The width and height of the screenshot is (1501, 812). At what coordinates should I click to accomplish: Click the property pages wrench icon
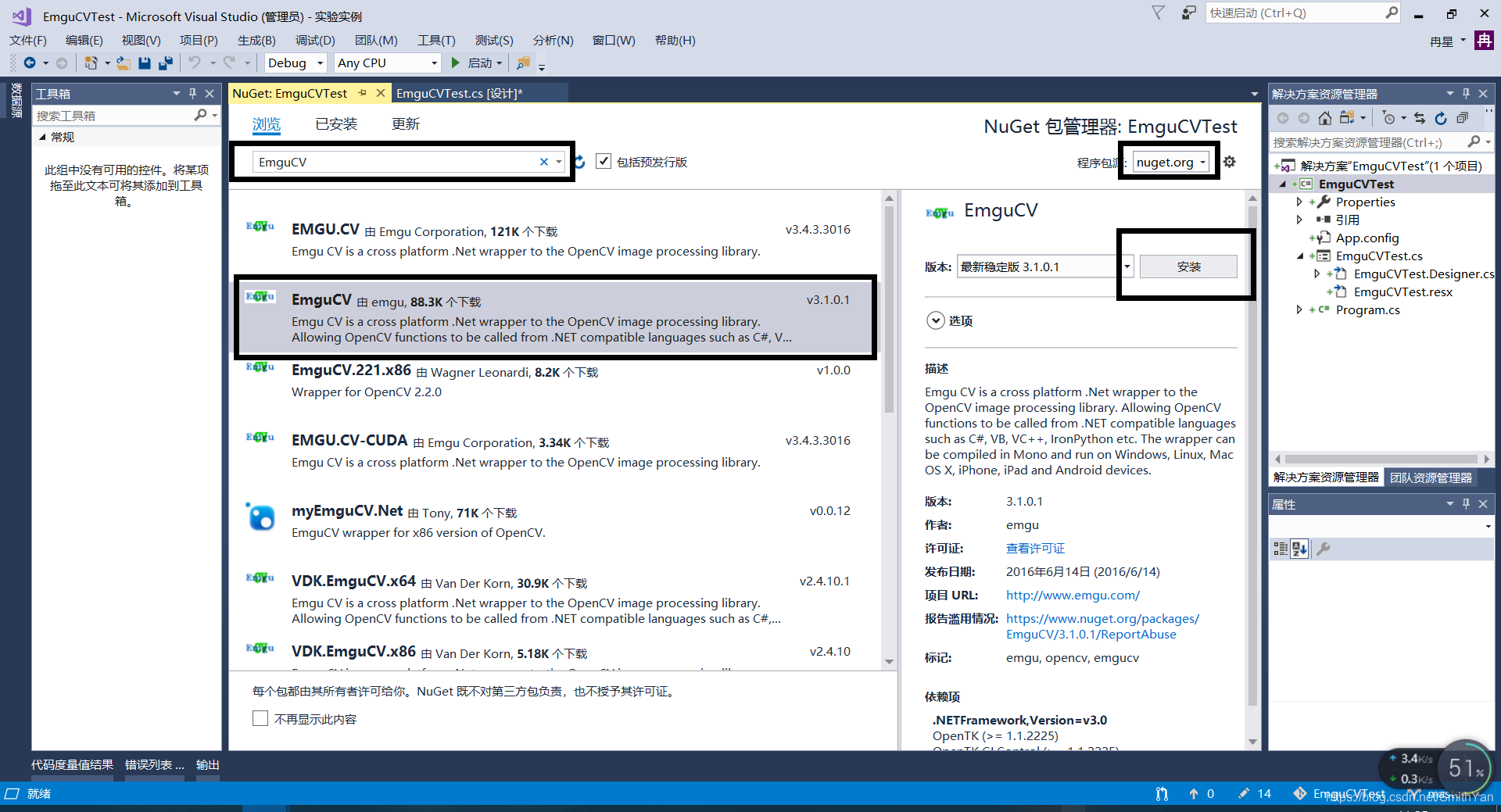1324,549
